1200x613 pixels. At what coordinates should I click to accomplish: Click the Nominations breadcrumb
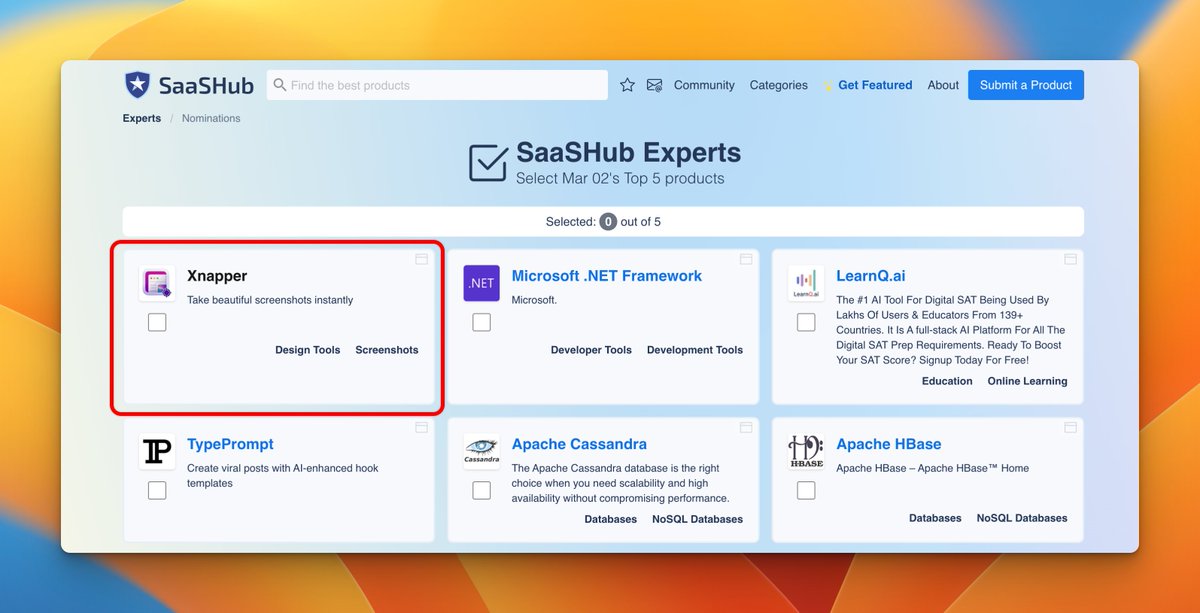pyautogui.click(x=211, y=118)
